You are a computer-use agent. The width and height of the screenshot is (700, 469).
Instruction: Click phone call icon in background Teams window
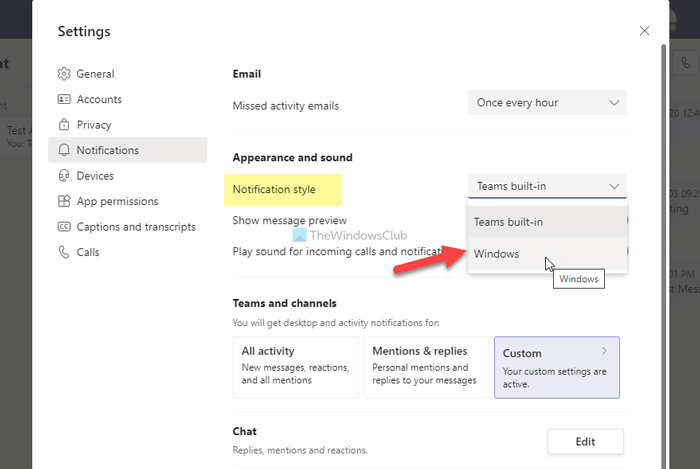685,63
